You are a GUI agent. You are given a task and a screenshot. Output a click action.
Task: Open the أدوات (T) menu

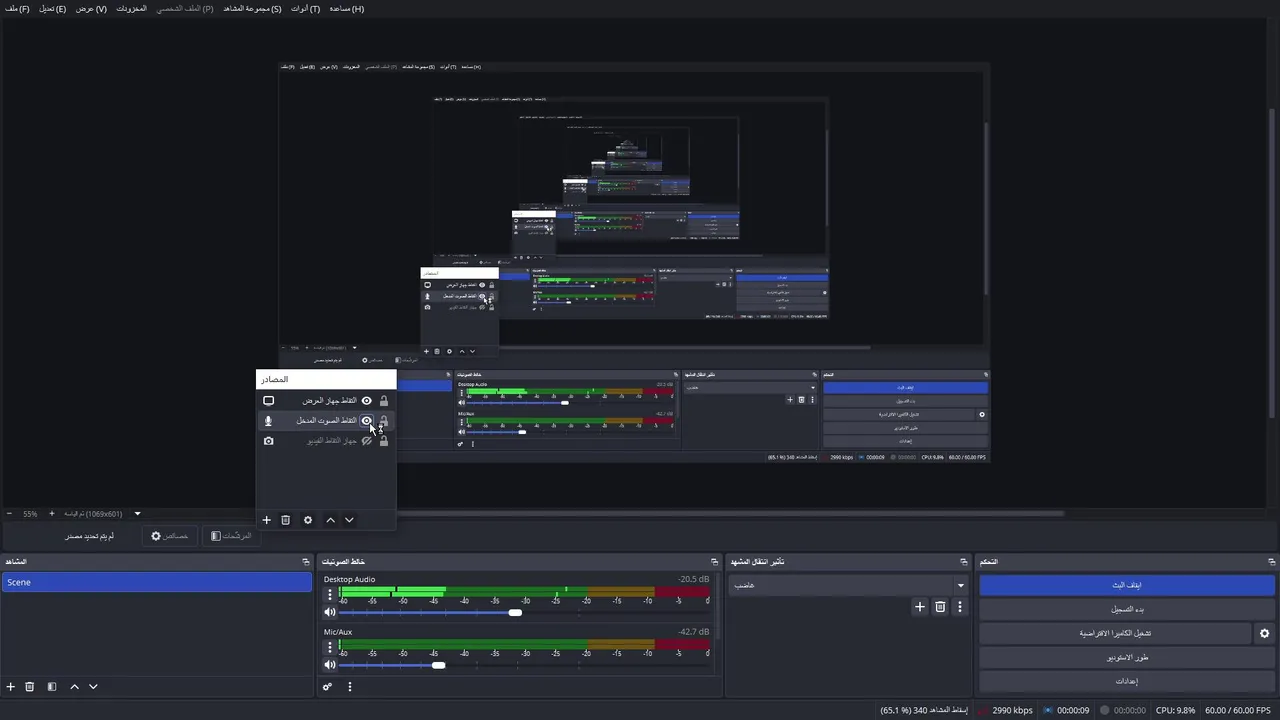[306, 9]
